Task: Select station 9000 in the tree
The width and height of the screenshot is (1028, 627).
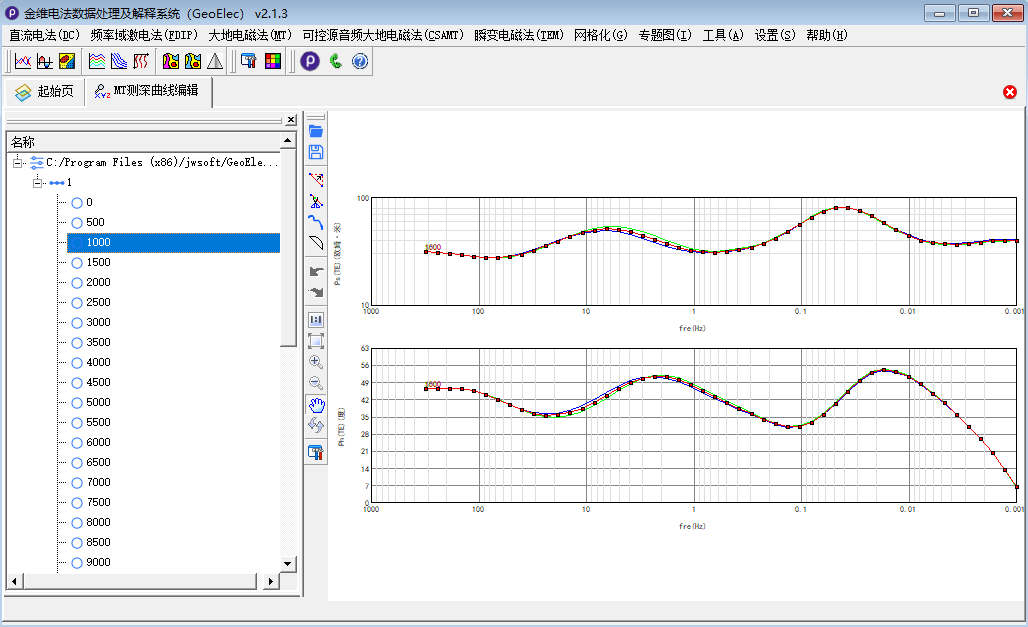Action: 98,563
